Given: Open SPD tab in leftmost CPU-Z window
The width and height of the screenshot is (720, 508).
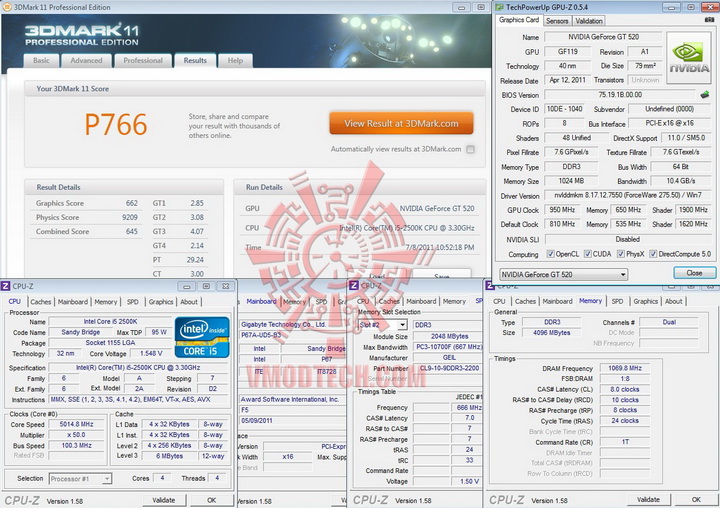Looking at the screenshot, I should (x=133, y=302).
